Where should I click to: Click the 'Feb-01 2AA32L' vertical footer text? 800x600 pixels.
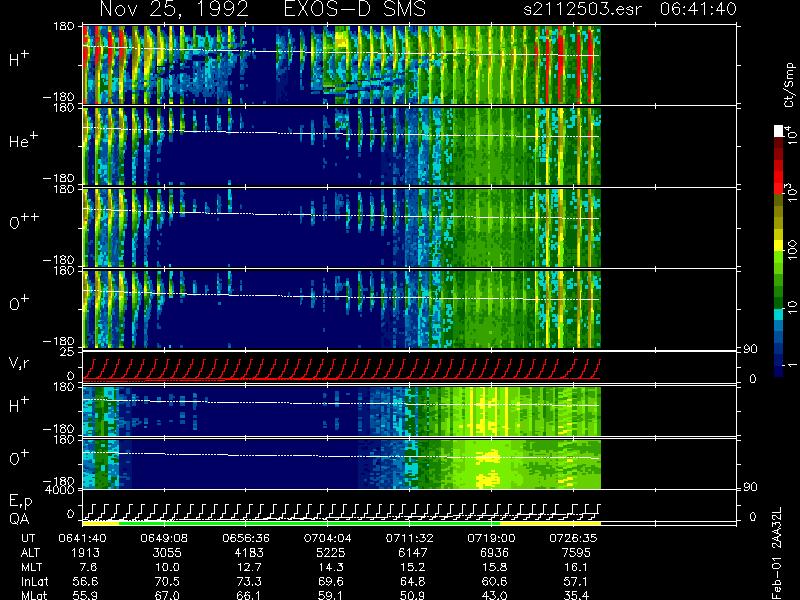[x=777, y=553]
